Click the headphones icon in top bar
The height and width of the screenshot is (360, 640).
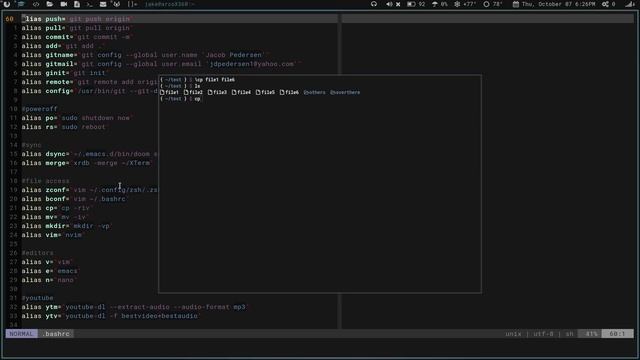[374, 4]
